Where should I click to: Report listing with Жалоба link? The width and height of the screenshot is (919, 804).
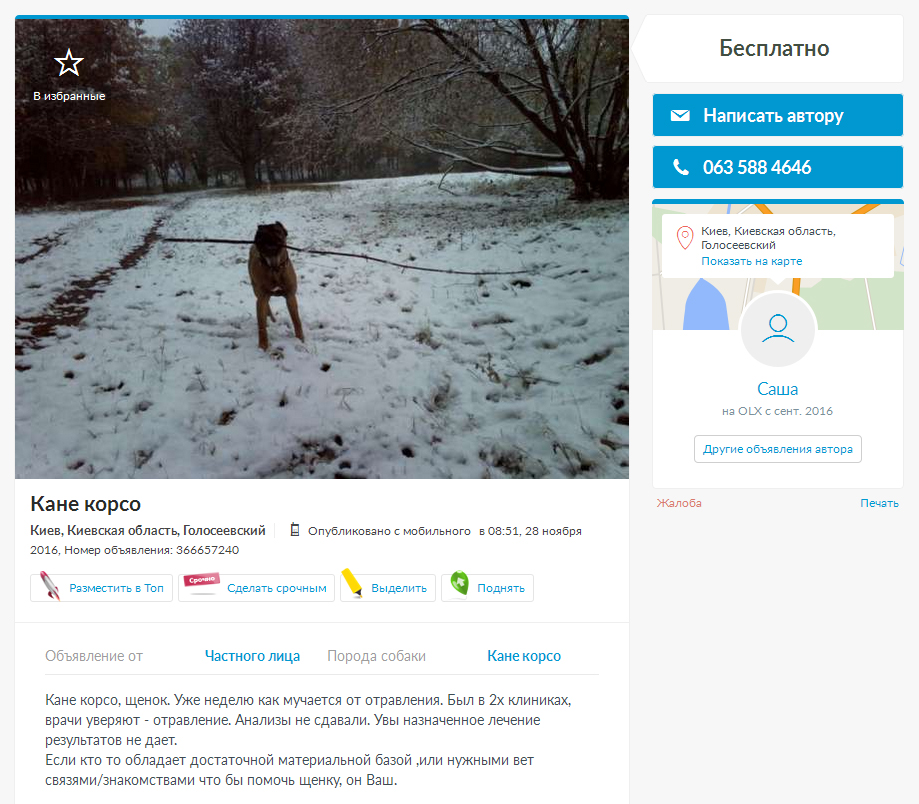point(679,503)
